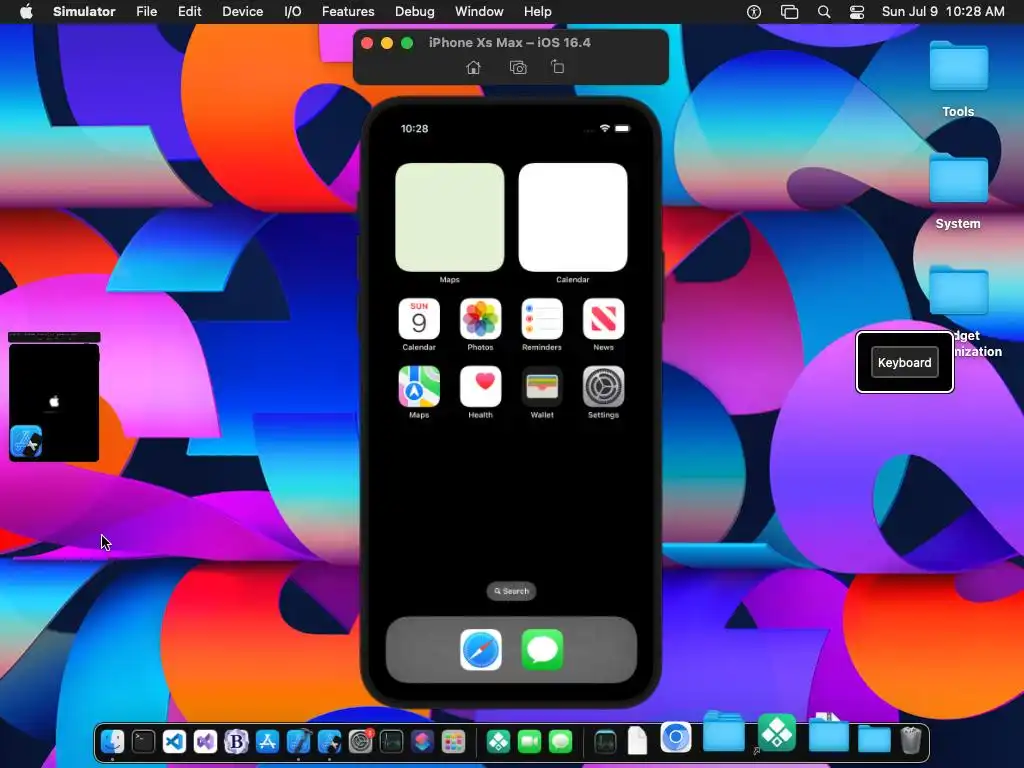Open the Window menu
This screenshot has width=1024, height=768.
point(479,12)
